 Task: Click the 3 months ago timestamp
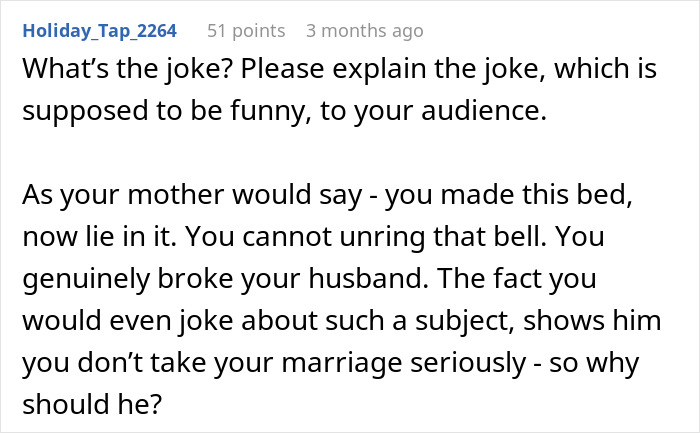(x=364, y=31)
